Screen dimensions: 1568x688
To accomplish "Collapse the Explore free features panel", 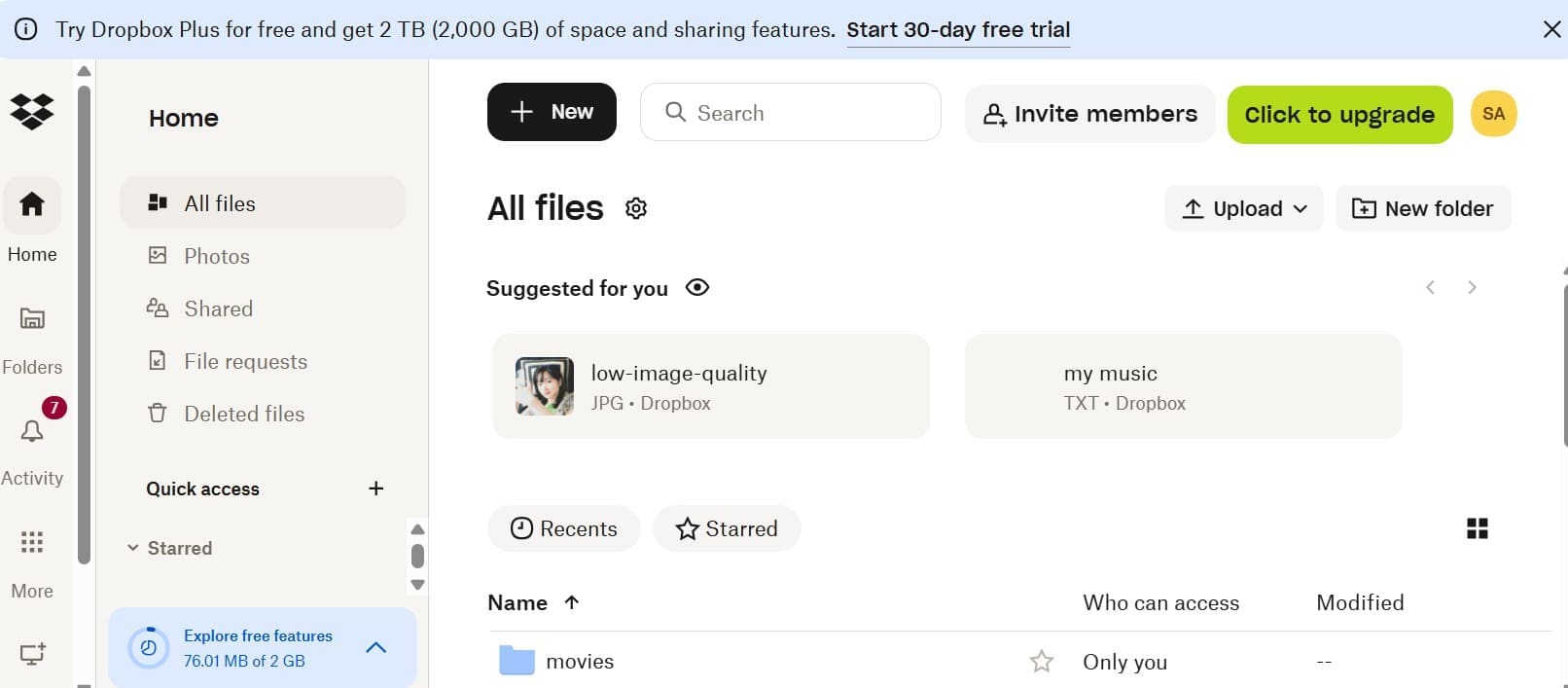I will tap(376, 647).
